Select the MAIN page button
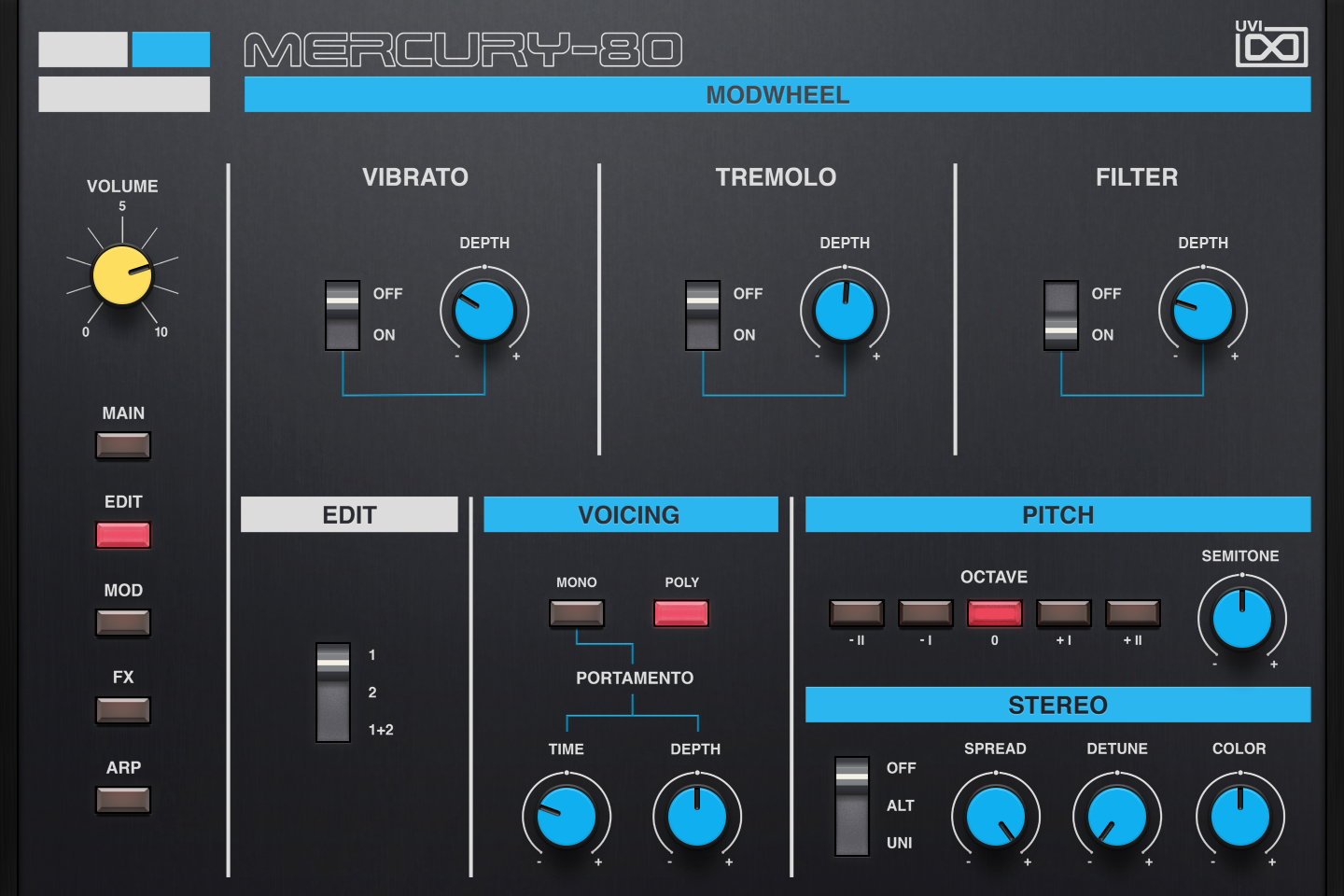Screen dimensions: 1344x896 122,445
